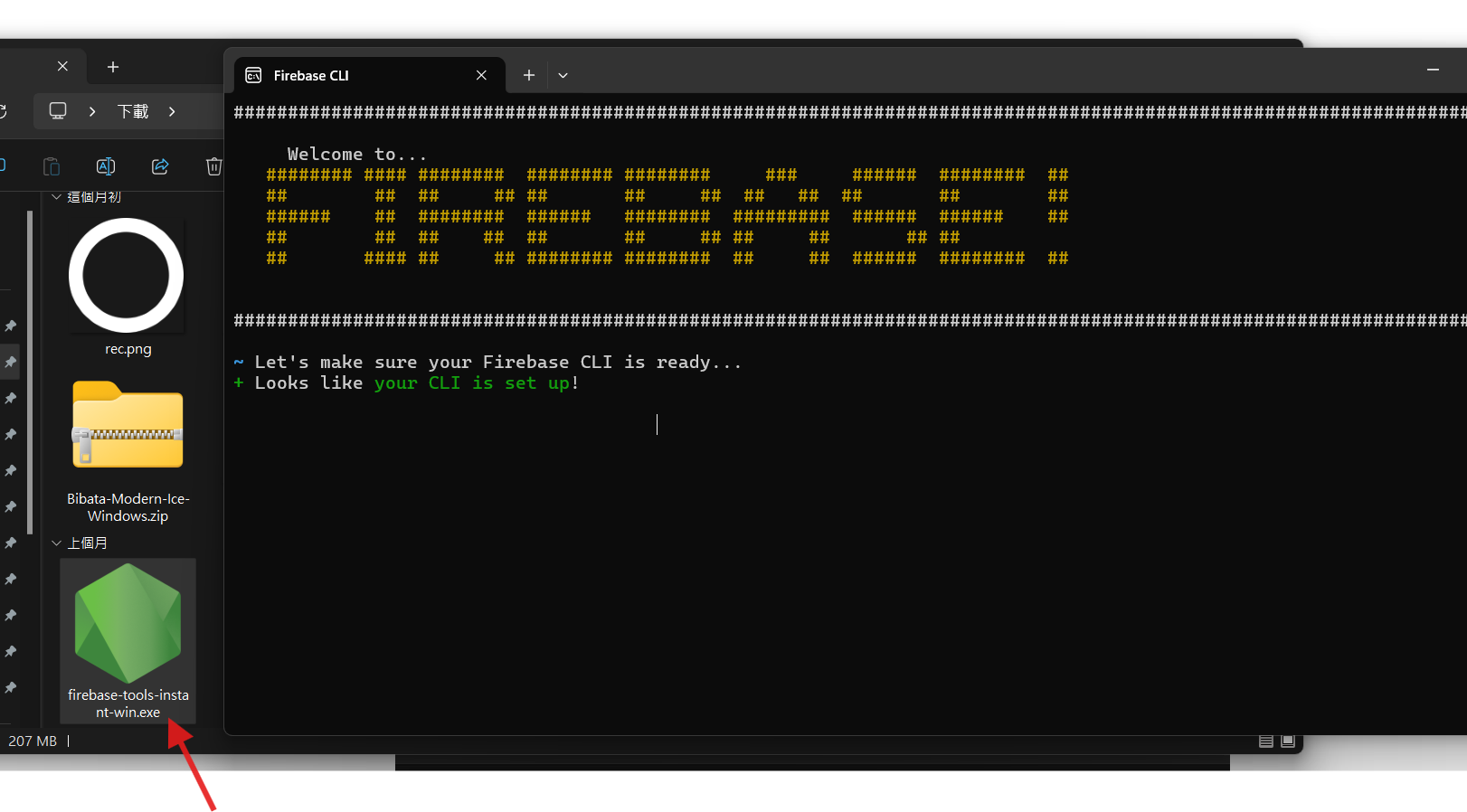Expand the chevron after 下載 breadcrumb
The image size is (1467, 812).
pos(172,111)
